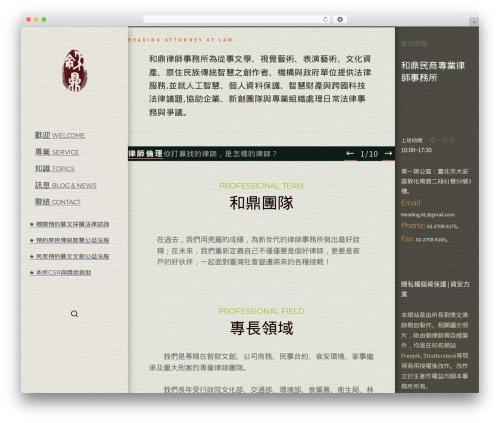
Task: Open the first starred sidebar link about 機關預約
Action: coord(69,224)
